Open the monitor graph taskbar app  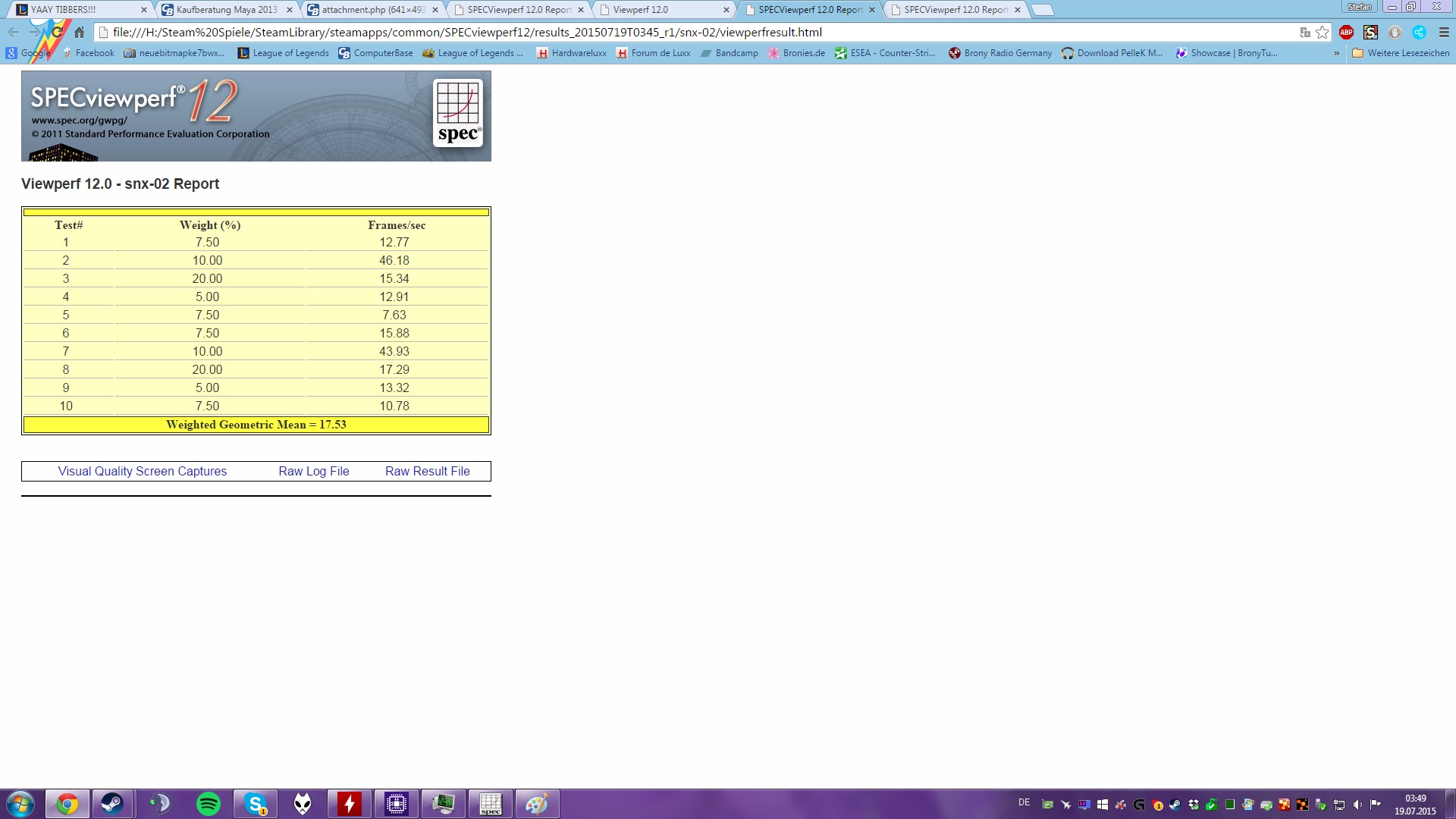coord(444,804)
